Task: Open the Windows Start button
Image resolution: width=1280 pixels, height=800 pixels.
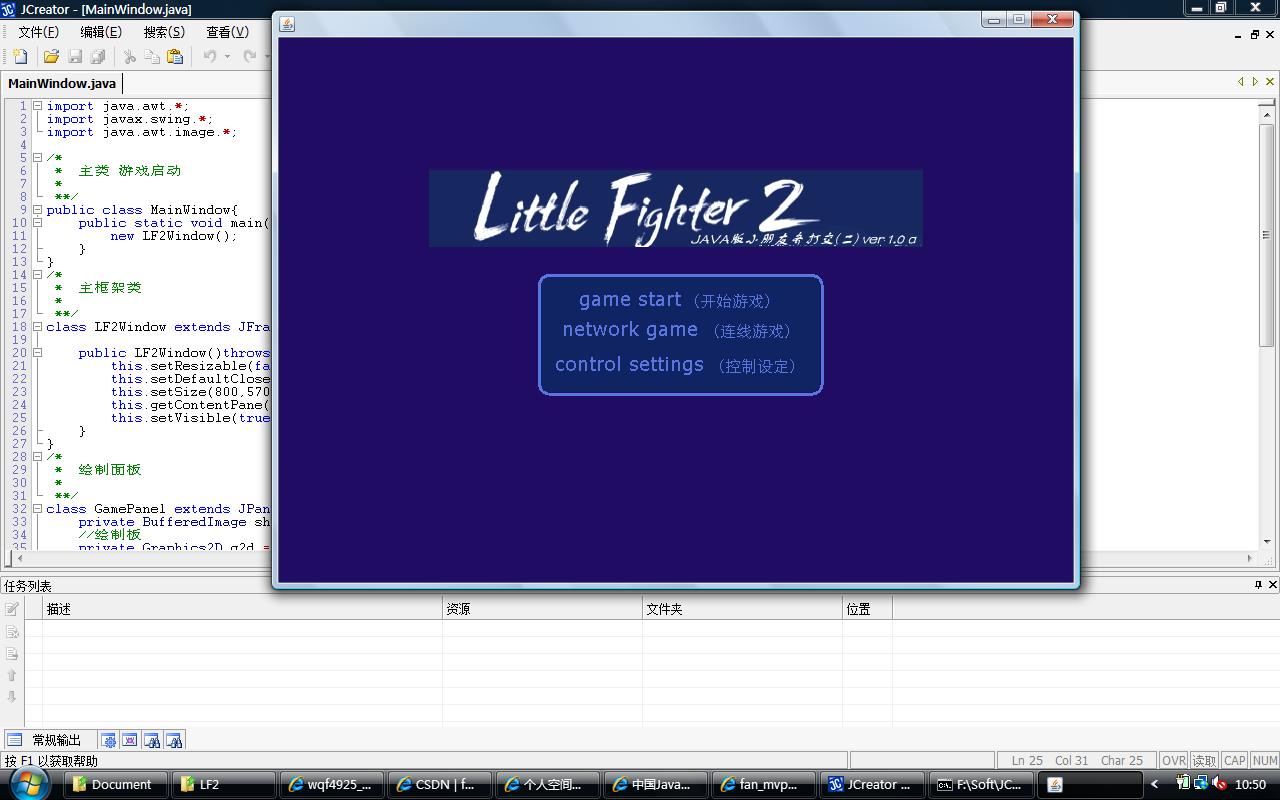Action: point(29,784)
